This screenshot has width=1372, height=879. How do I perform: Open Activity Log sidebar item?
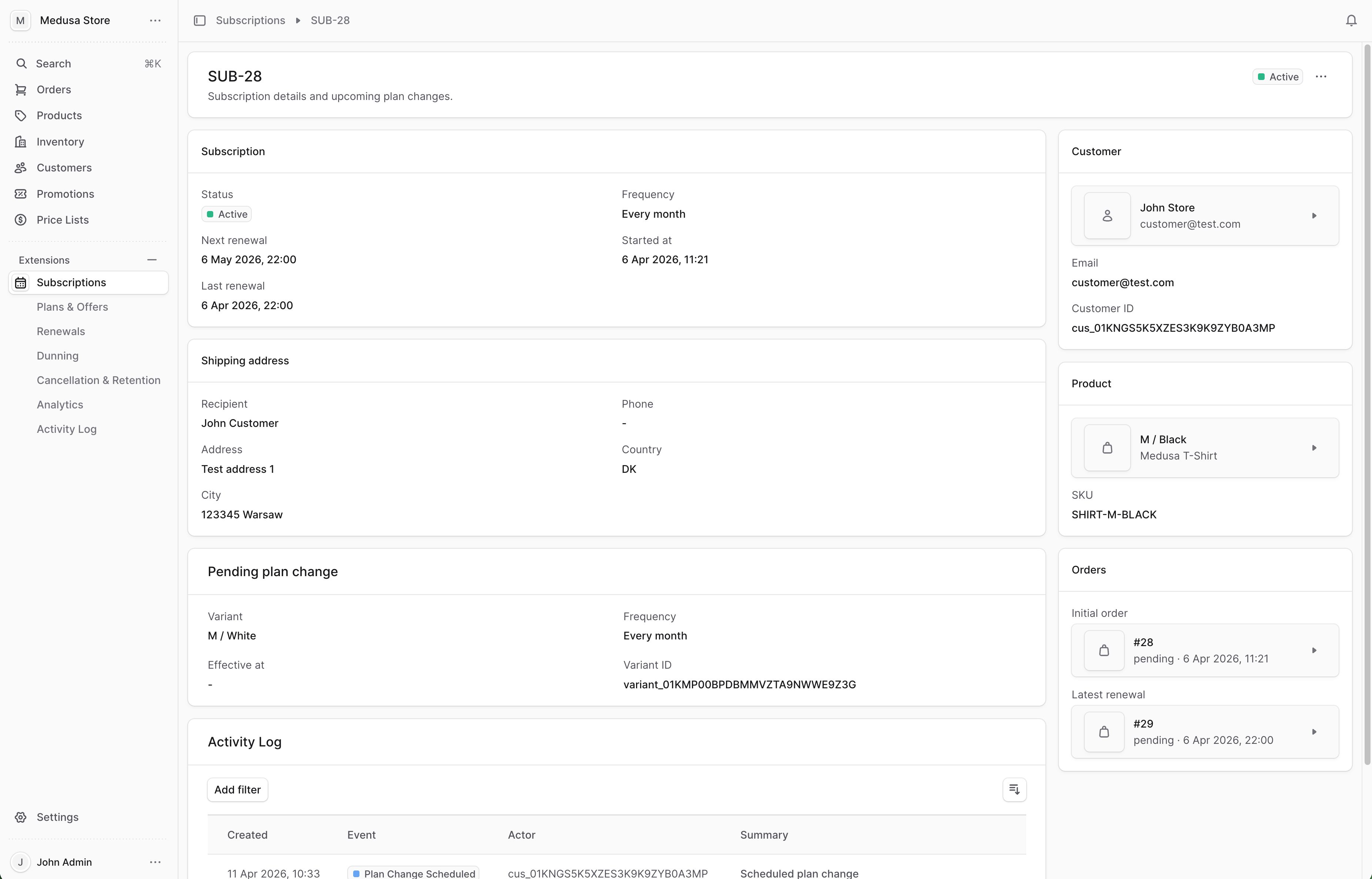67,429
